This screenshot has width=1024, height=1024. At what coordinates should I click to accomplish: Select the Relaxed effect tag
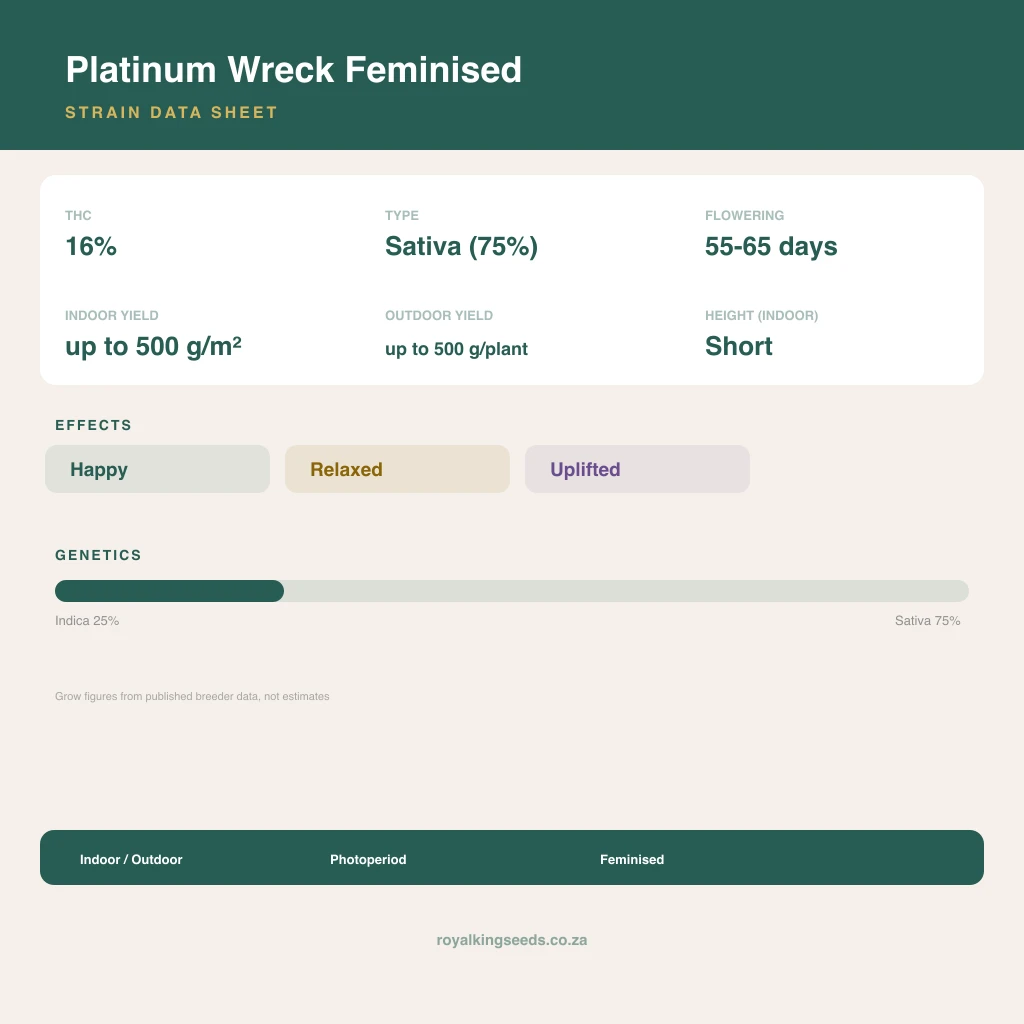click(397, 469)
